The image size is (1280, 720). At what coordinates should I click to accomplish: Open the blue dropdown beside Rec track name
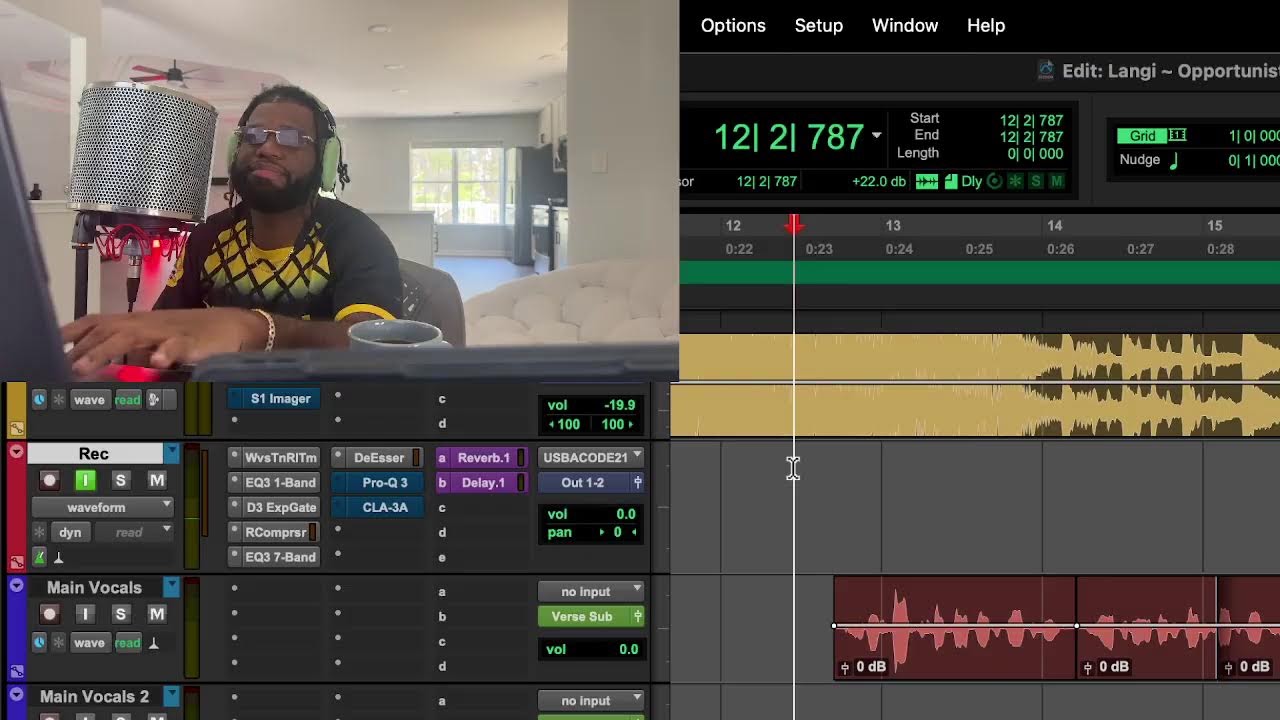pyautogui.click(x=172, y=454)
